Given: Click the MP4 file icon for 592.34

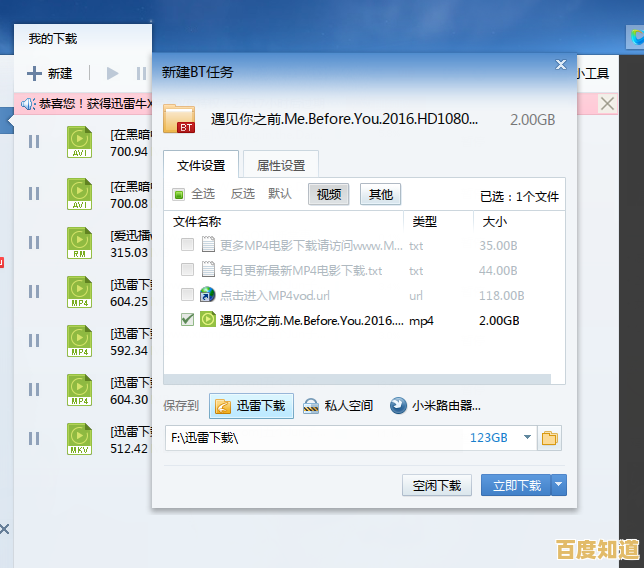Looking at the screenshot, I should pyautogui.click(x=79, y=341).
